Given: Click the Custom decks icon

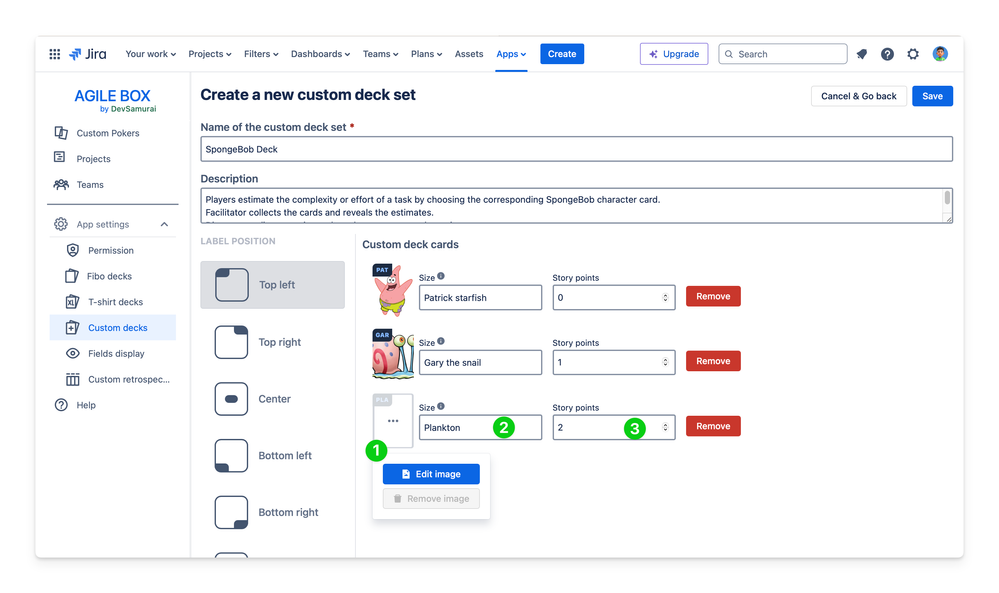Looking at the screenshot, I should (x=72, y=327).
